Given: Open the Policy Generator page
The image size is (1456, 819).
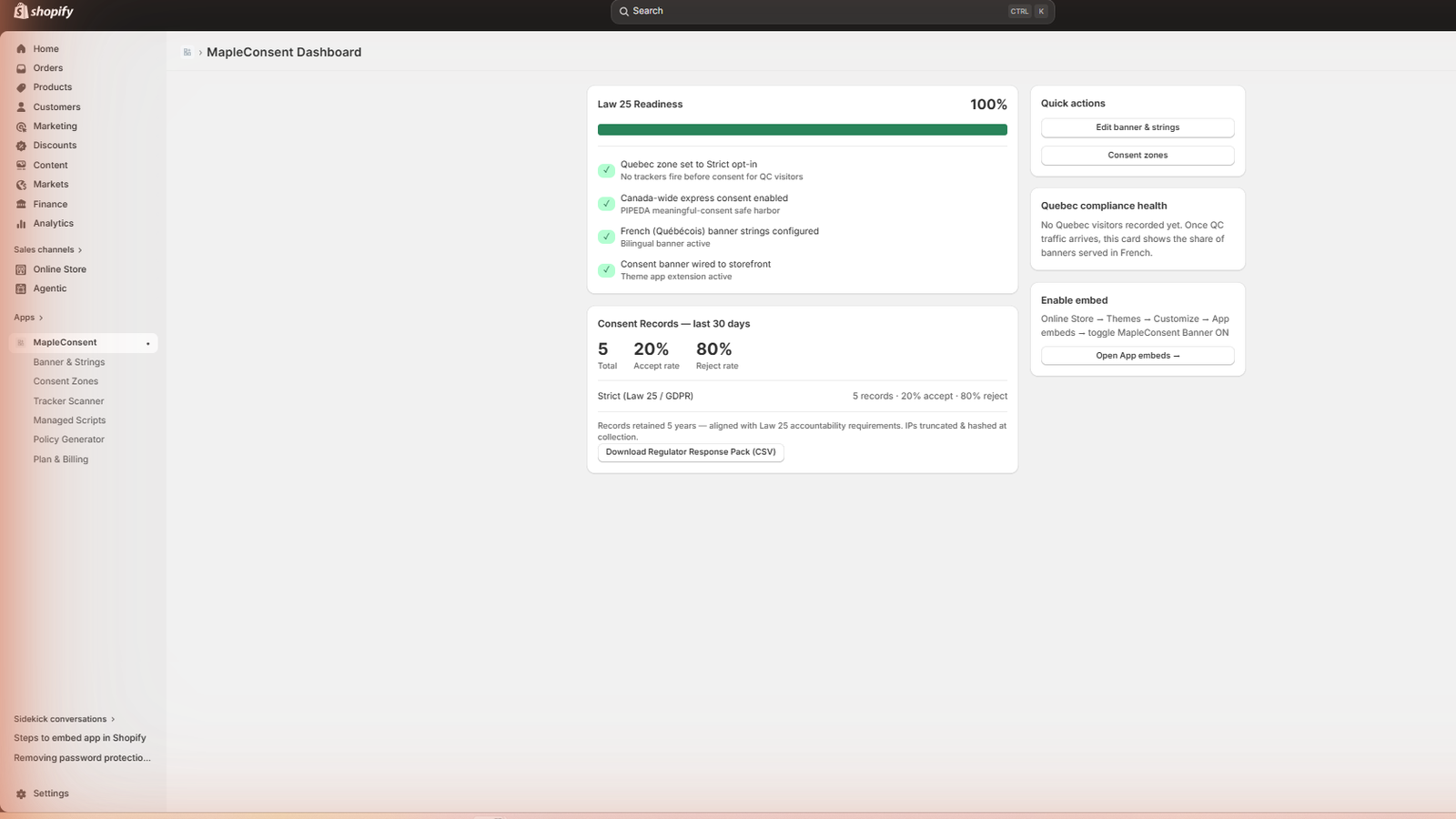Looking at the screenshot, I should tap(69, 440).
